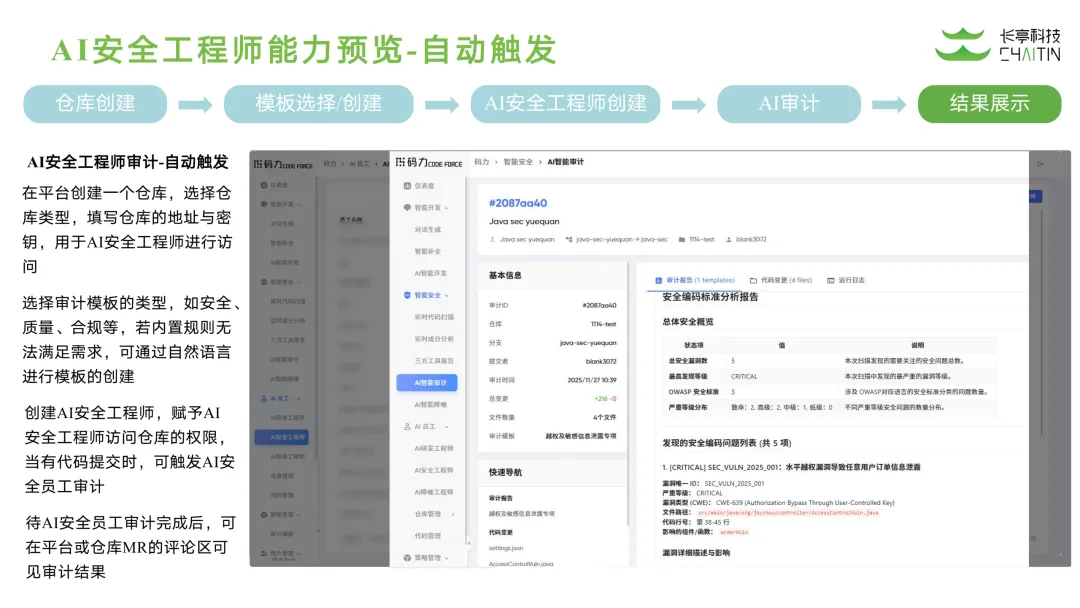Click the +216 -0 change count
The image size is (1080, 608).
point(605,399)
